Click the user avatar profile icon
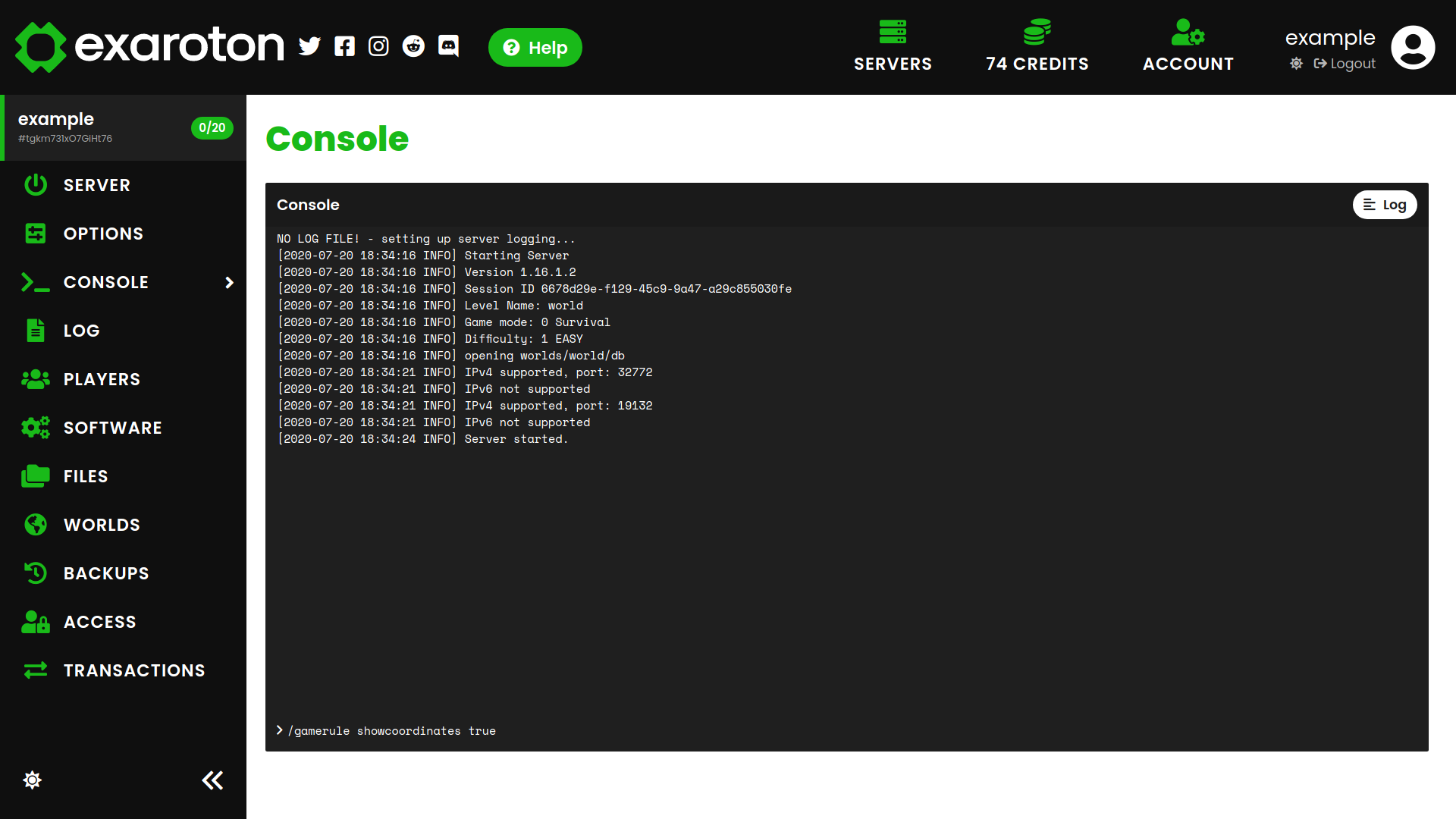Viewport: 1456px width, 819px height. coord(1413,47)
